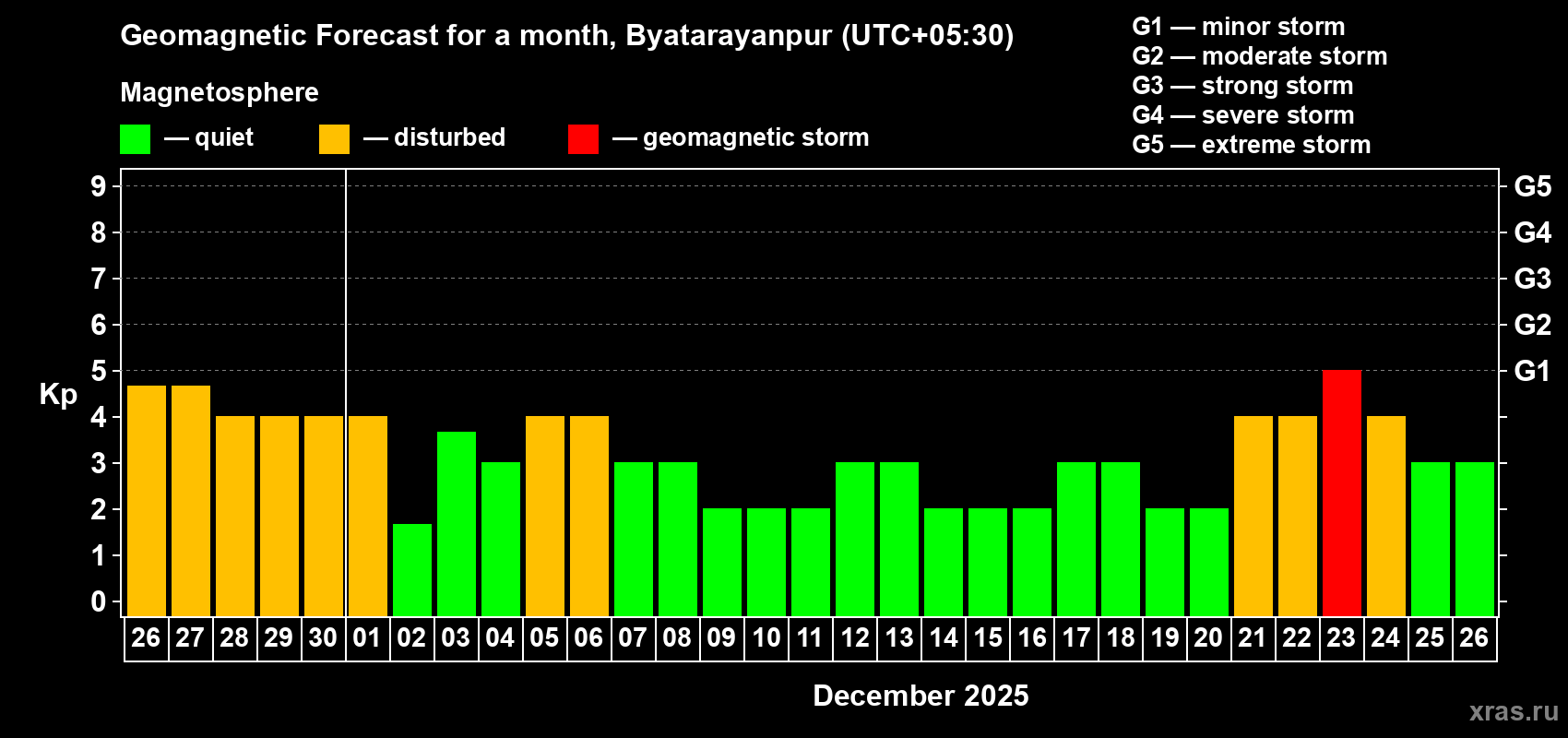The width and height of the screenshot is (1568, 738).
Task: Click the date label 01 on axis
Action: 367,638
